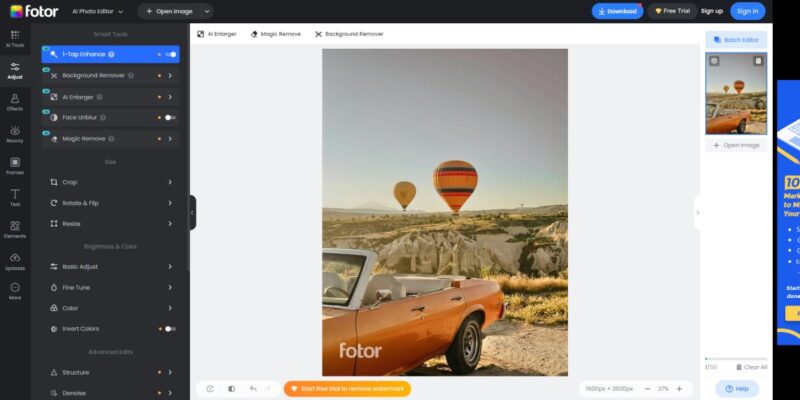Image resolution: width=800 pixels, height=400 pixels.
Task: Collapse the left panel using the handle arrow
Action: point(192,213)
